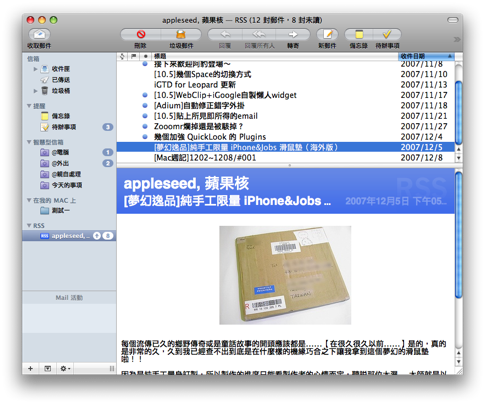Select message [10.5]幾個Space的切換方式
Viewport: 485px width, 405px height.
click(x=286, y=74)
